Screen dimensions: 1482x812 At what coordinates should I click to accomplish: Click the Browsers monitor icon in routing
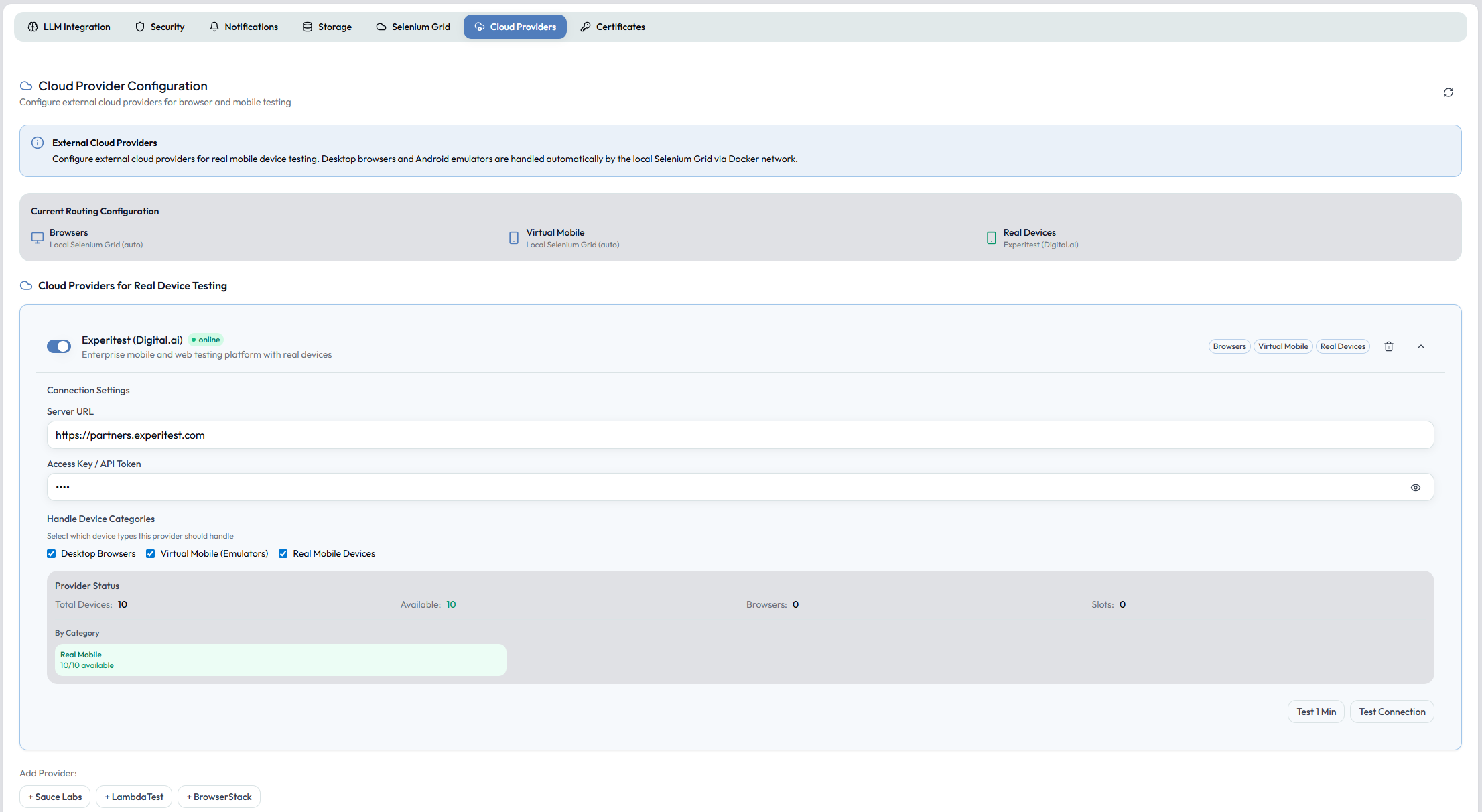38,238
